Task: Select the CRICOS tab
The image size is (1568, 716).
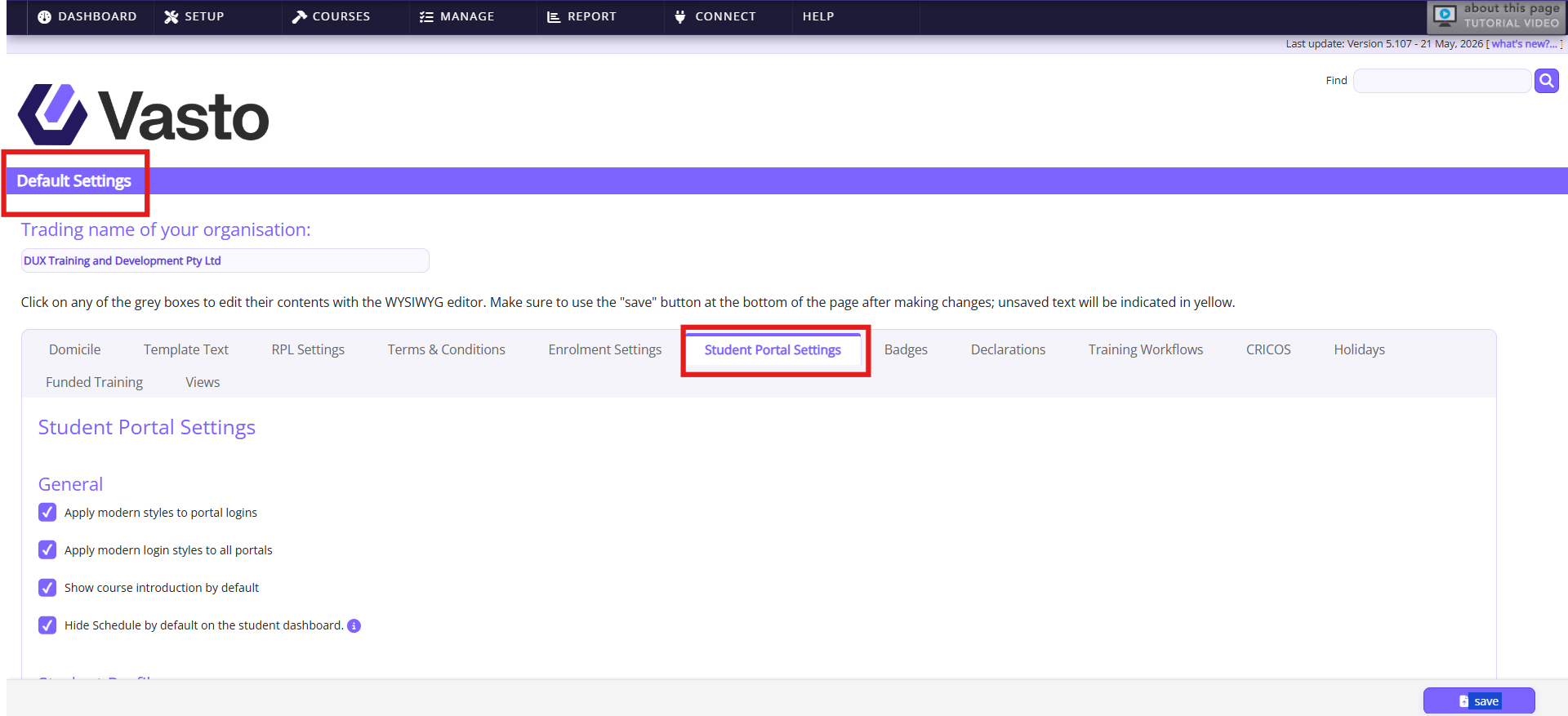Action: pyautogui.click(x=1269, y=349)
